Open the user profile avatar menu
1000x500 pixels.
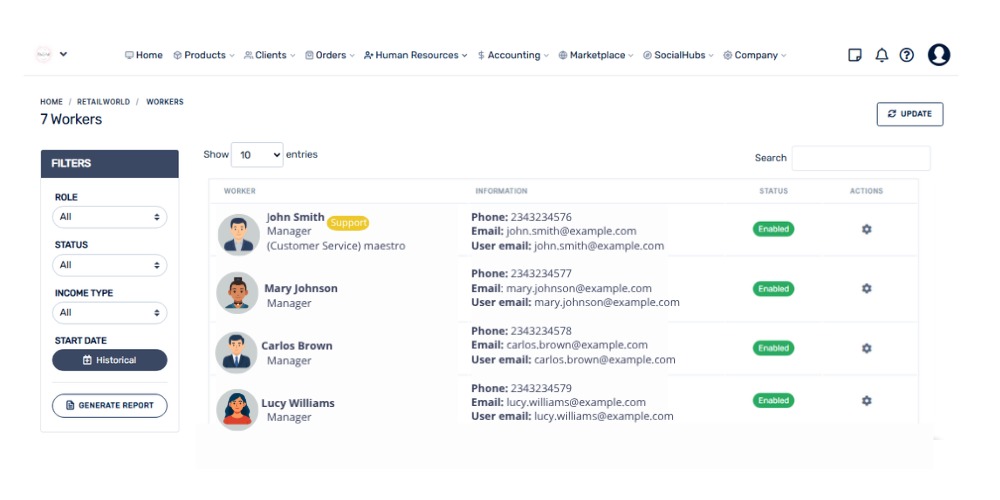pyautogui.click(x=938, y=55)
